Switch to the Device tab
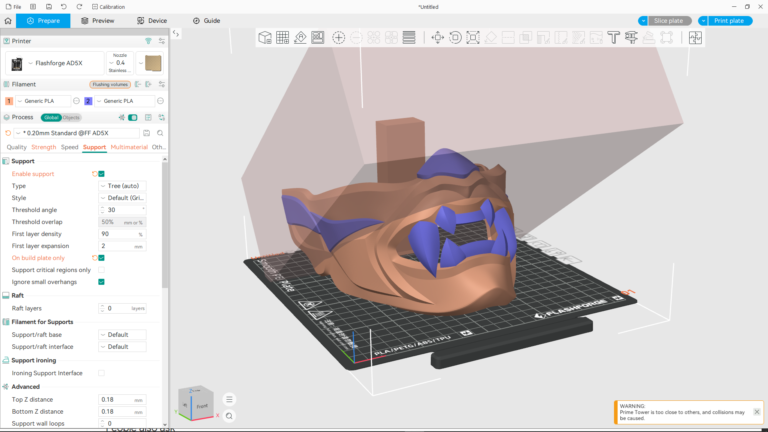Viewport: 768px width, 432px height. 152,21
